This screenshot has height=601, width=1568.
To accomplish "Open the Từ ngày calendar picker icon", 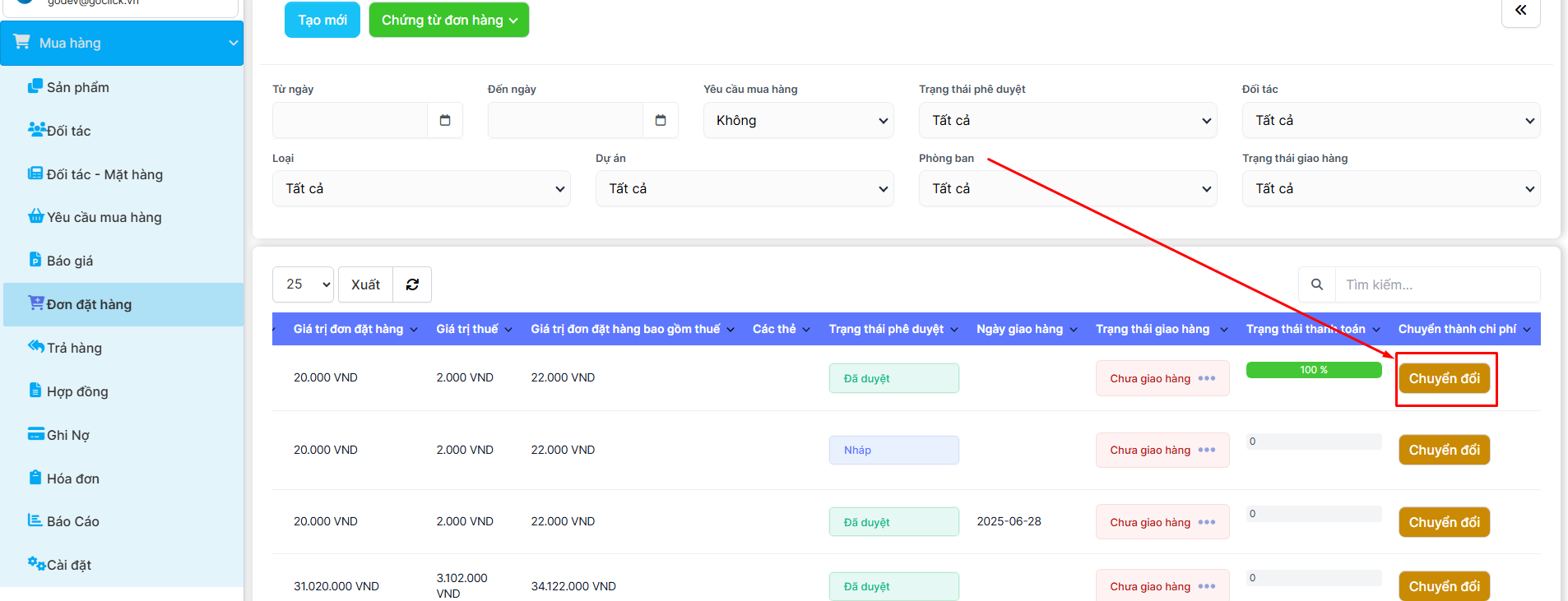I will pyautogui.click(x=445, y=120).
